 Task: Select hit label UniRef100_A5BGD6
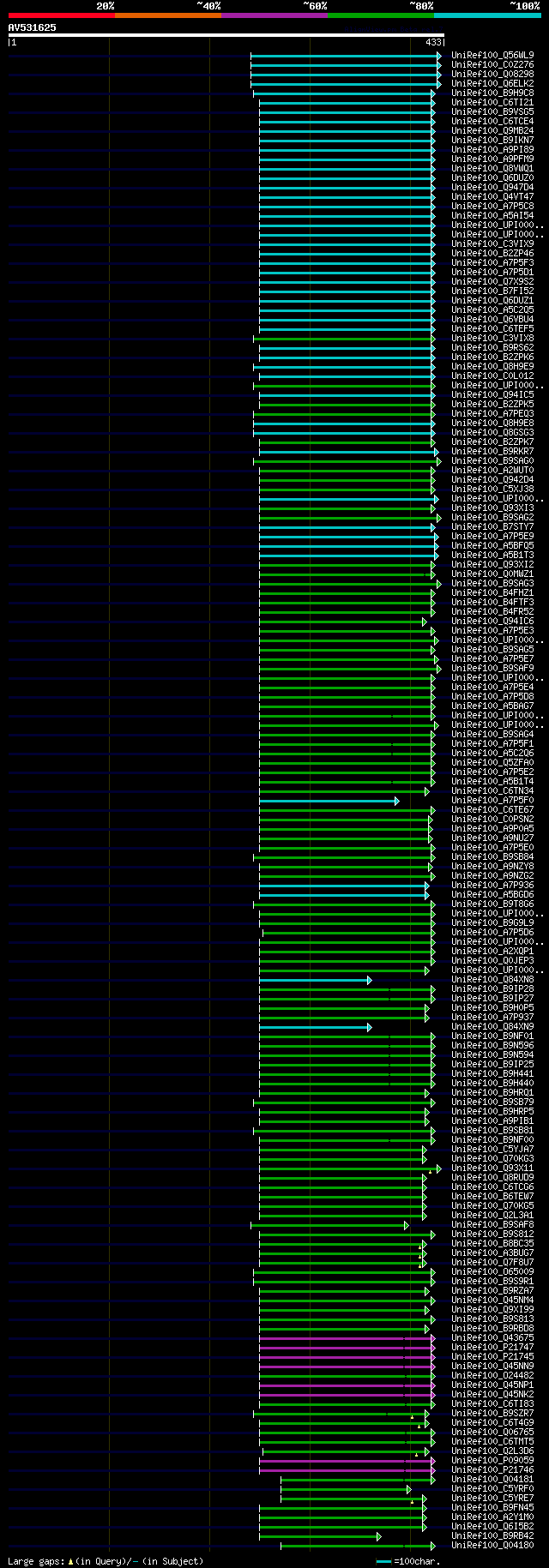[492, 895]
